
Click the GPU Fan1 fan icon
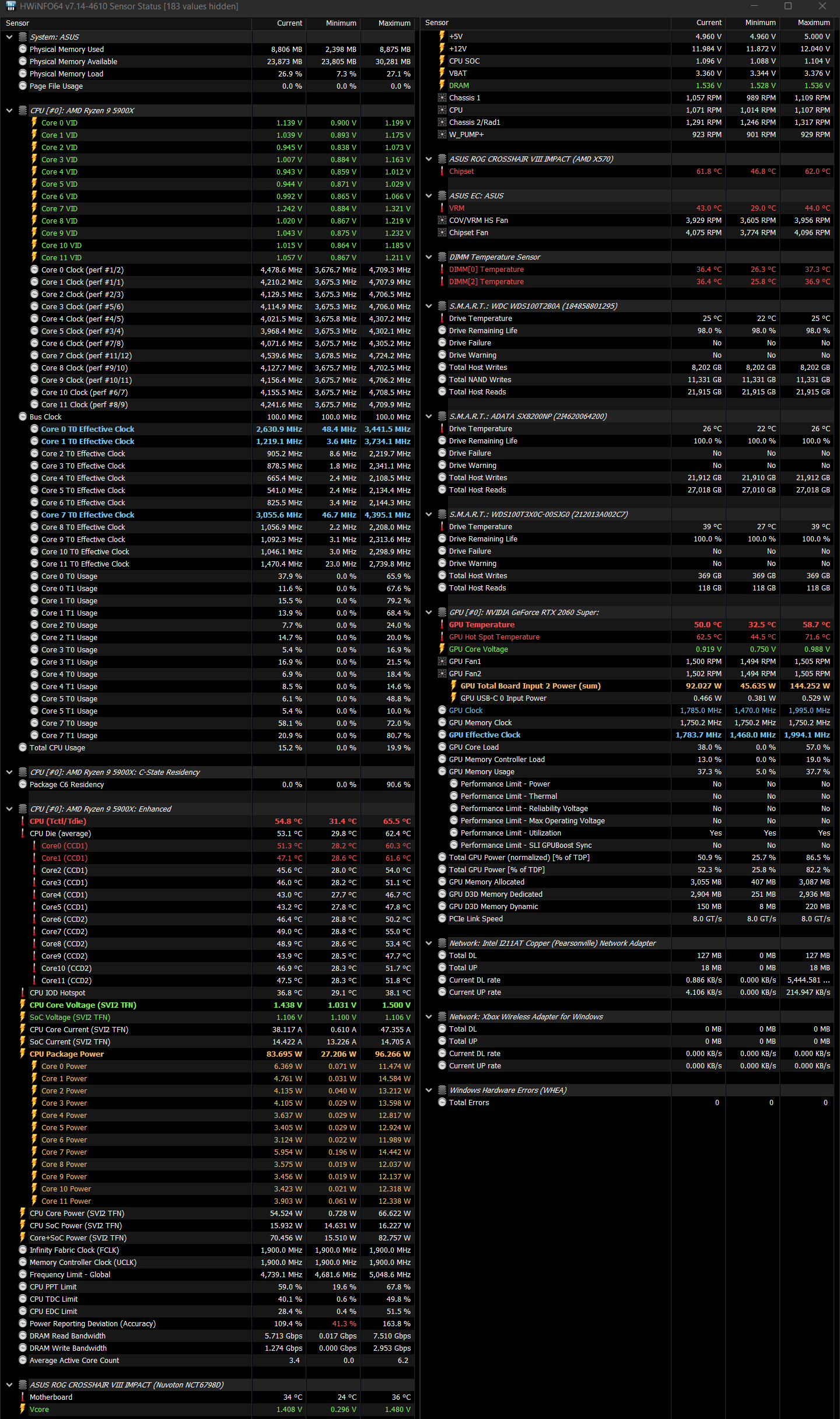click(x=442, y=661)
